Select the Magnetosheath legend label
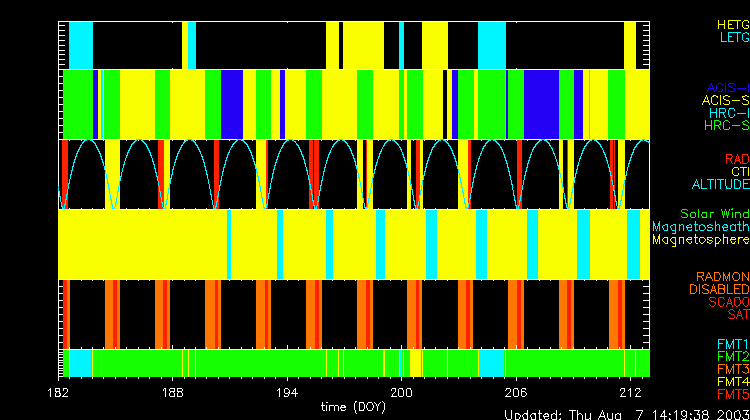This screenshot has height=420, width=750. pyautogui.click(x=700, y=227)
